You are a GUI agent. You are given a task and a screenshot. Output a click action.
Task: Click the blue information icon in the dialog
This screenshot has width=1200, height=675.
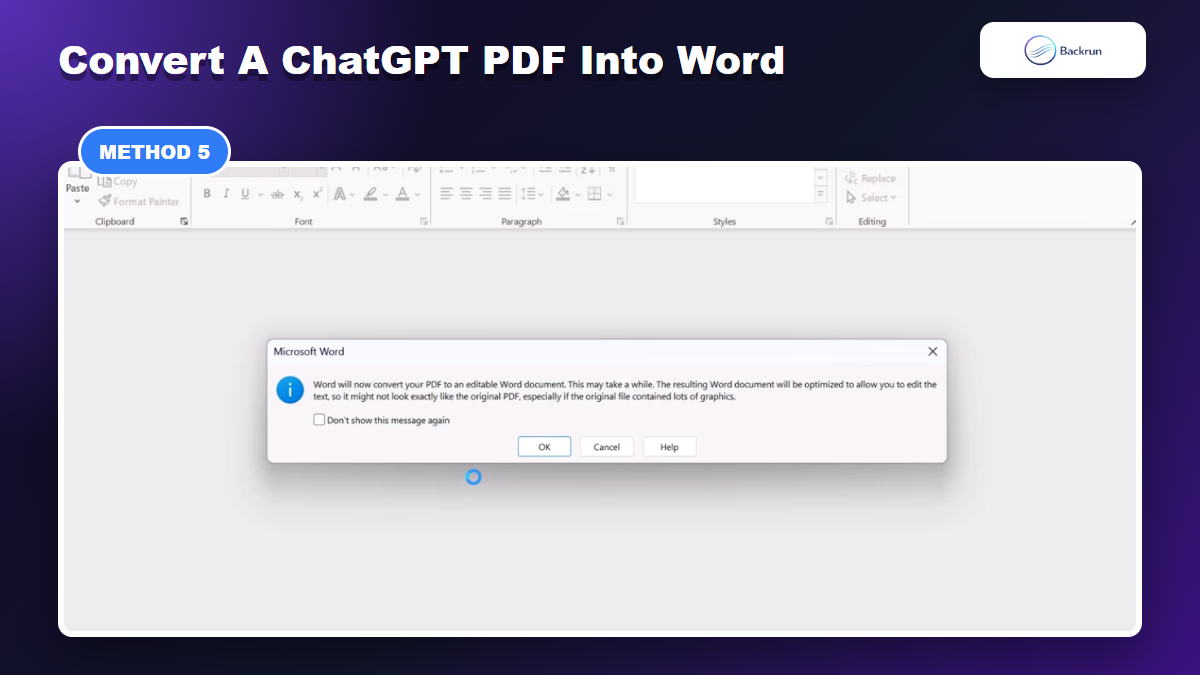point(290,390)
